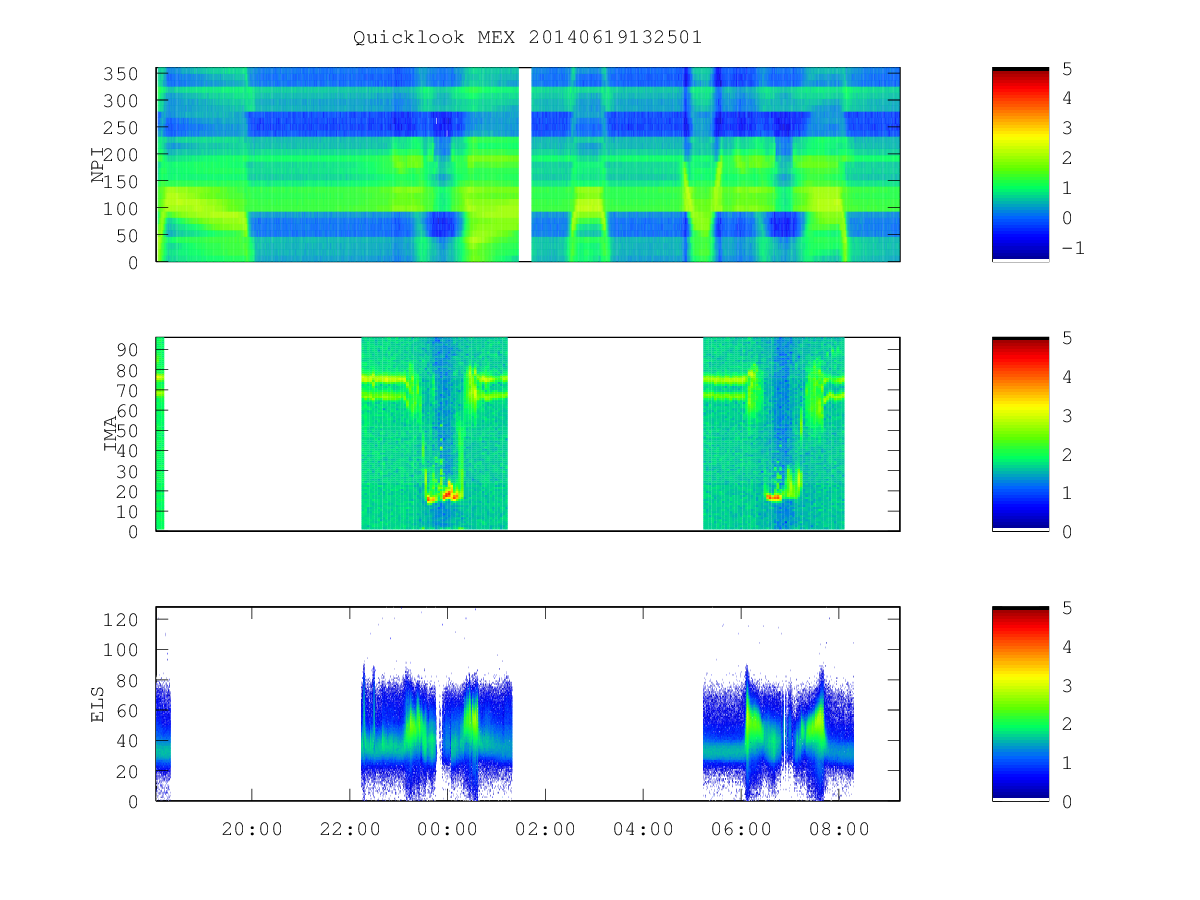This screenshot has height=900, width=1200.
Task: Click the 00:00 time axis label
Action: click(x=447, y=828)
